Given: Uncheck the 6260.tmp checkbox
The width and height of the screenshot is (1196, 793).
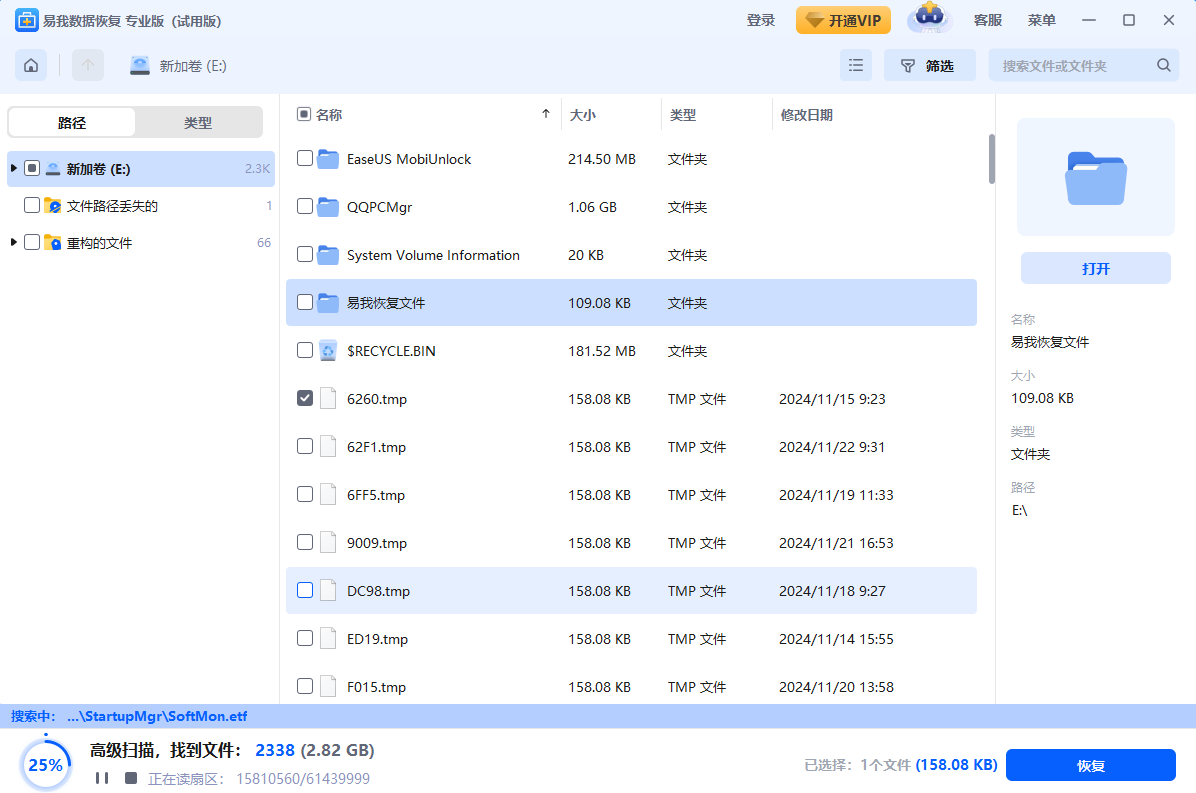Looking at the screenshot, I should click(304, 398).
